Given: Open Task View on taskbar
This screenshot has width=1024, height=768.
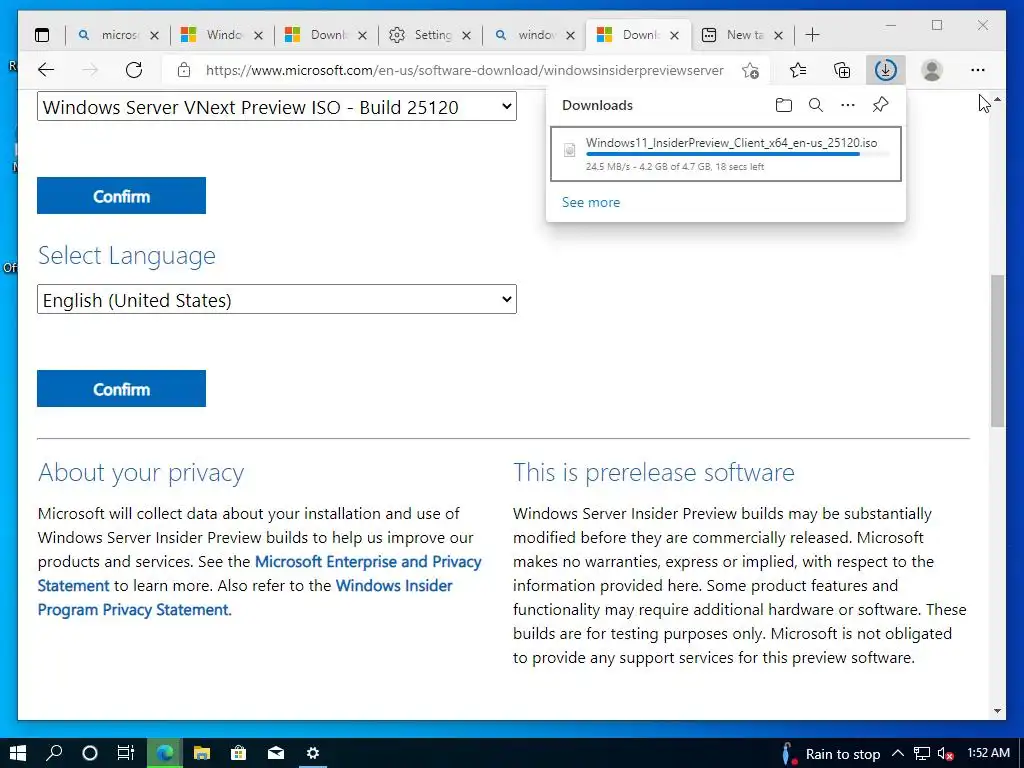Looking at the screenshot, I should pyautogui.click(x=126, y=754).
